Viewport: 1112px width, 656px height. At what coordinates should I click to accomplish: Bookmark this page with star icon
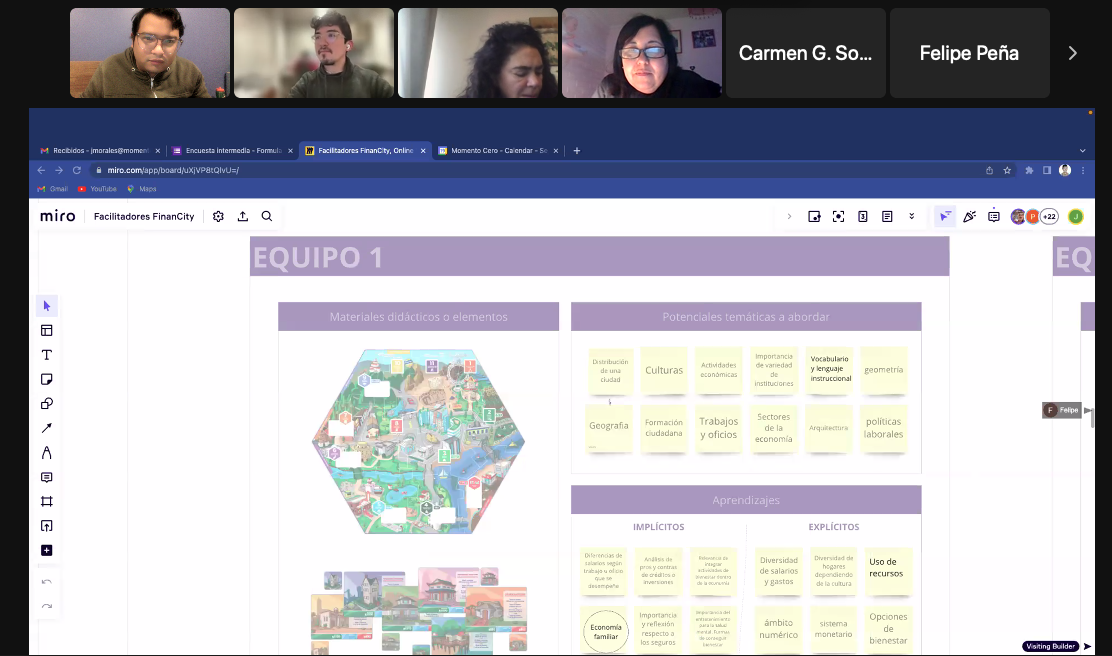pyautogui.click(x=1007, y=170)
